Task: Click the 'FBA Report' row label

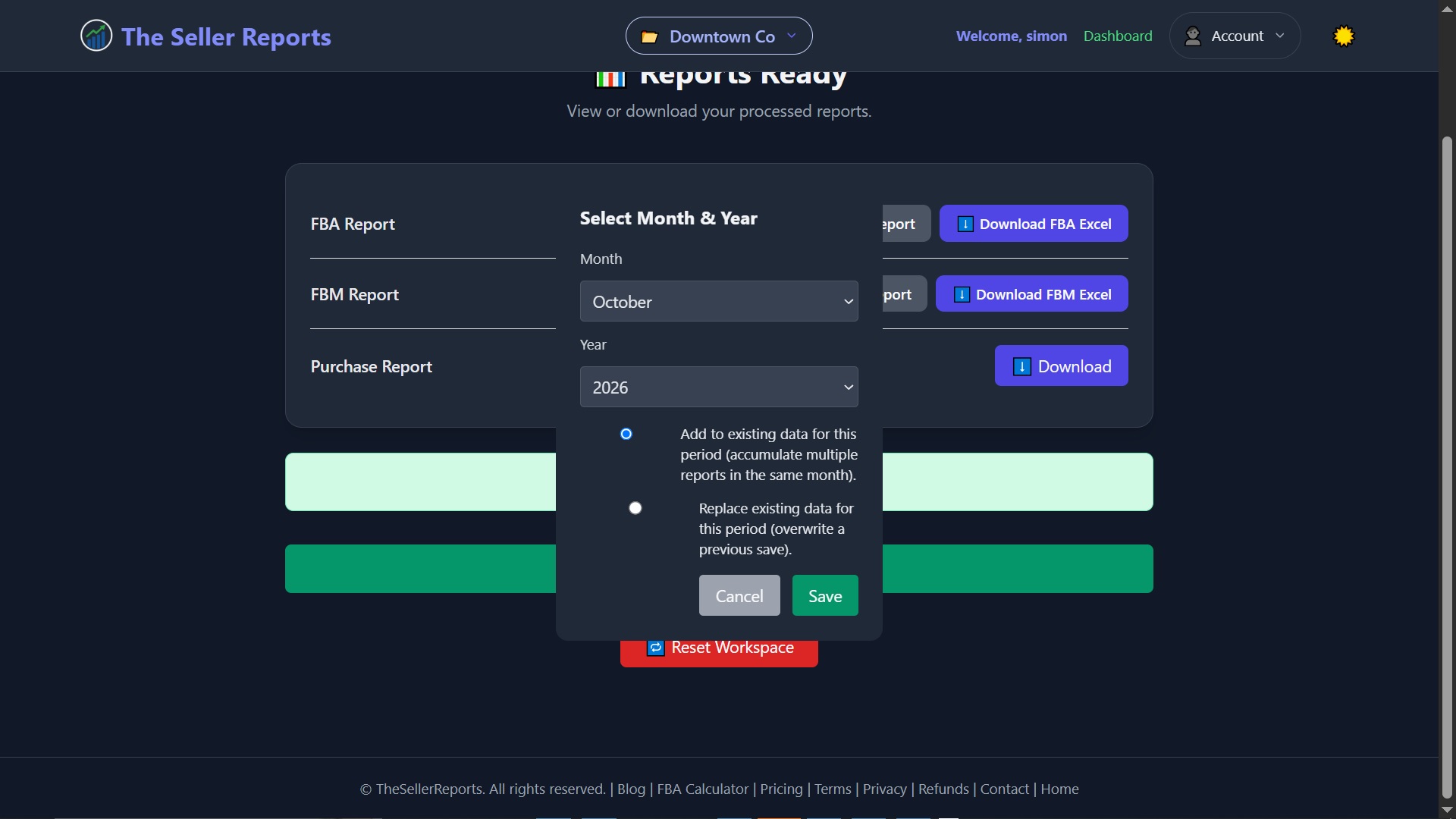Action: tap(353, 224)
